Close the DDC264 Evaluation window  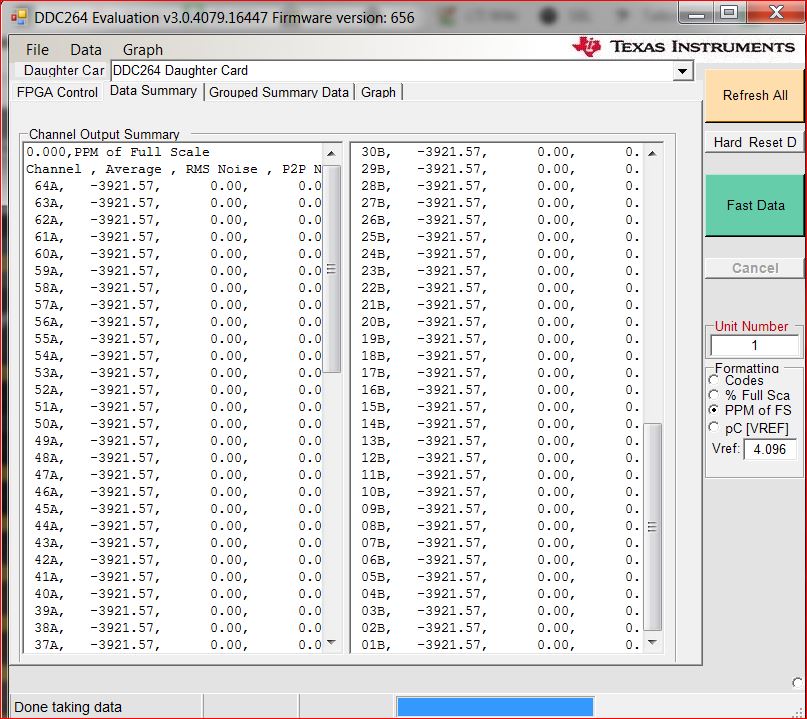pyautogui.click(x=775, y=13)
